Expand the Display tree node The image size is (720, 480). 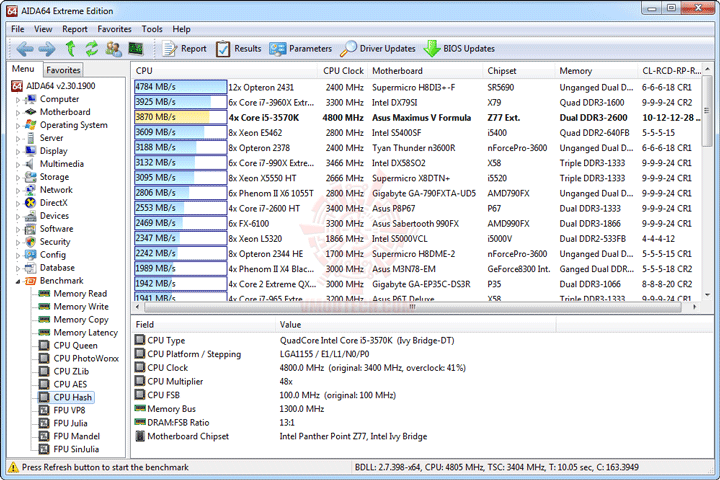(18, 151)
